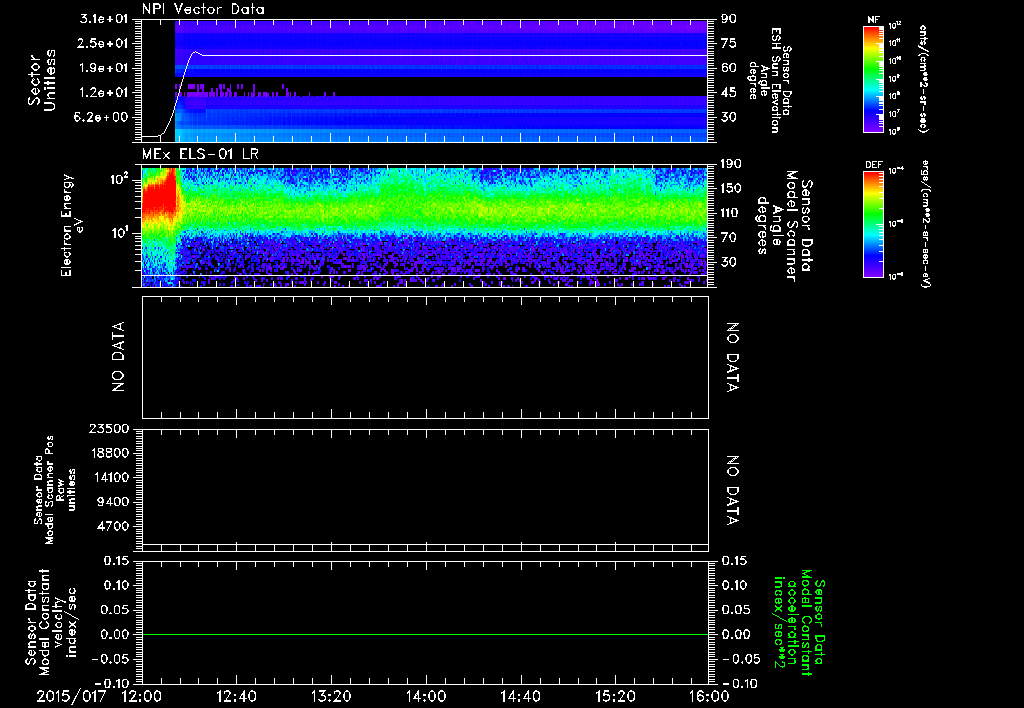
Task: Click the "0.05" tick on velocity axis
Action: (116, 610)
